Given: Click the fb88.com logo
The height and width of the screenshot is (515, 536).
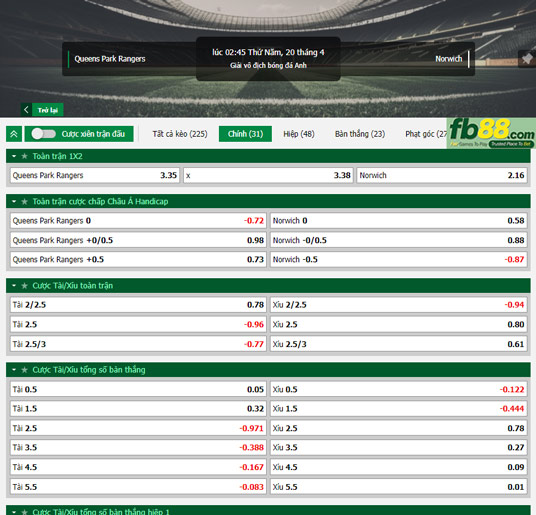Looking at the screenshot, I should (491, 133).
